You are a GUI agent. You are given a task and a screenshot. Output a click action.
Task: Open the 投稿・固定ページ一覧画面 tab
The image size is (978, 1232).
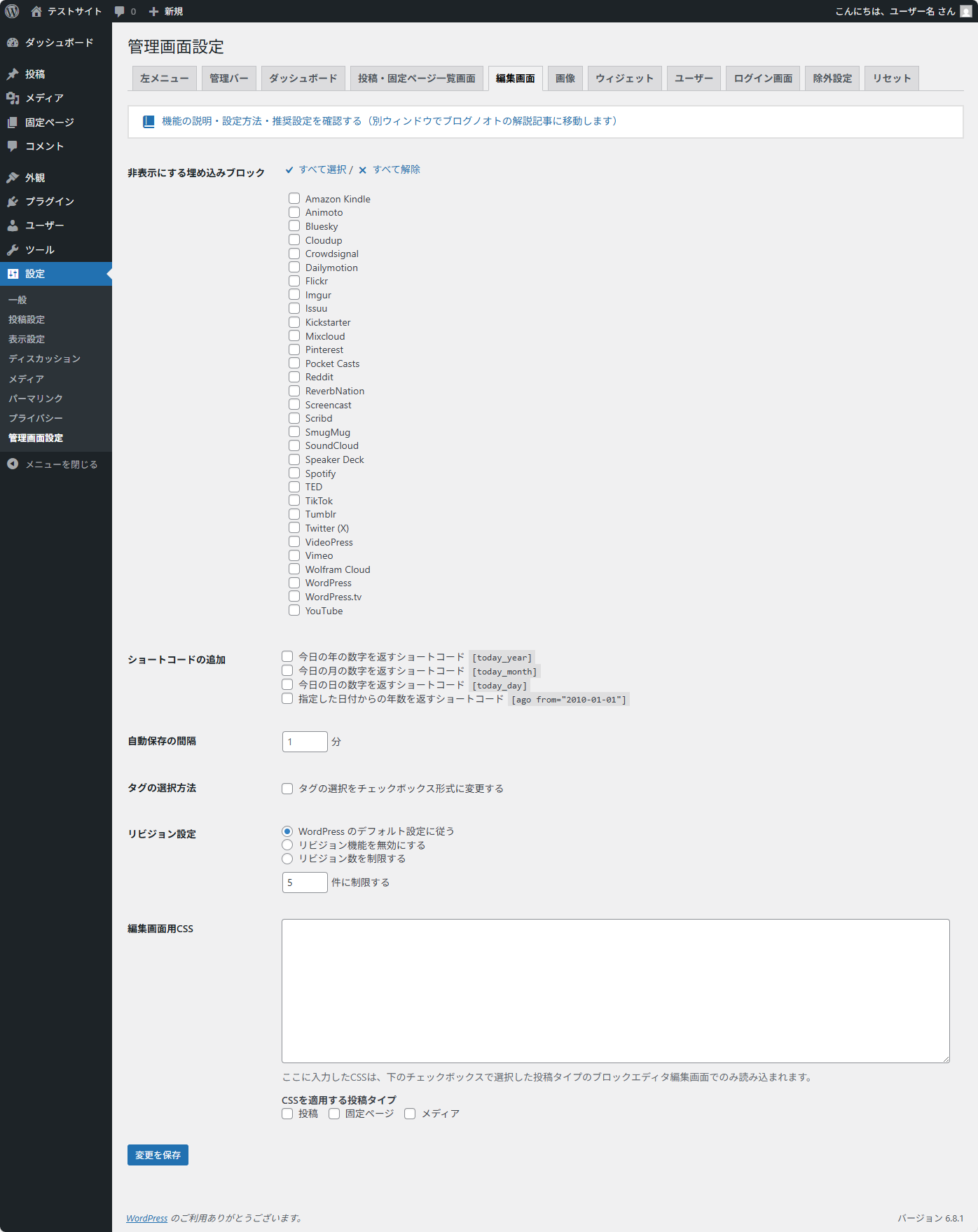417,78
